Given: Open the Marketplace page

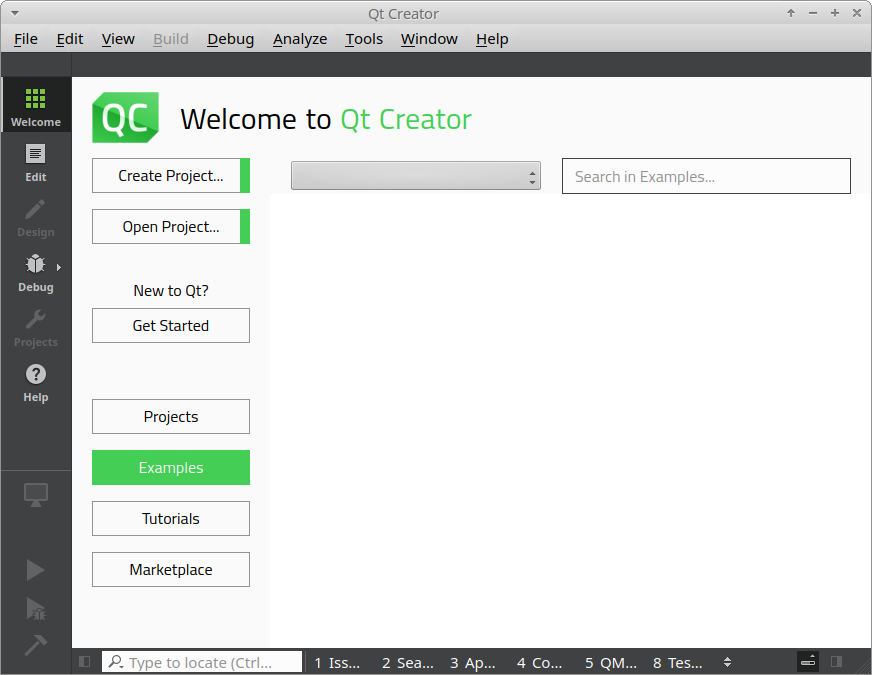Looking at the screenshot, I should pyautogui.click(x=171, y=570).
